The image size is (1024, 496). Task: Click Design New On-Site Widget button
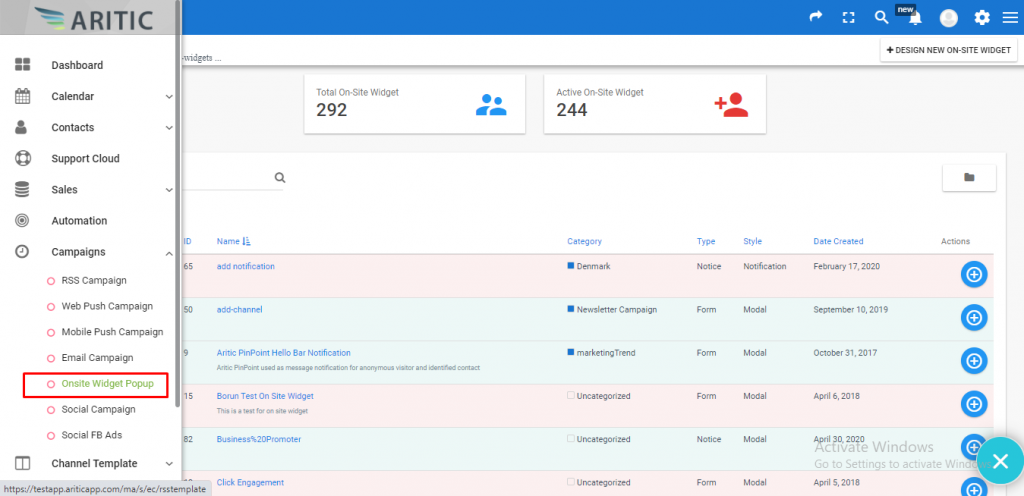pyautogui.click(x=948, y=50)
